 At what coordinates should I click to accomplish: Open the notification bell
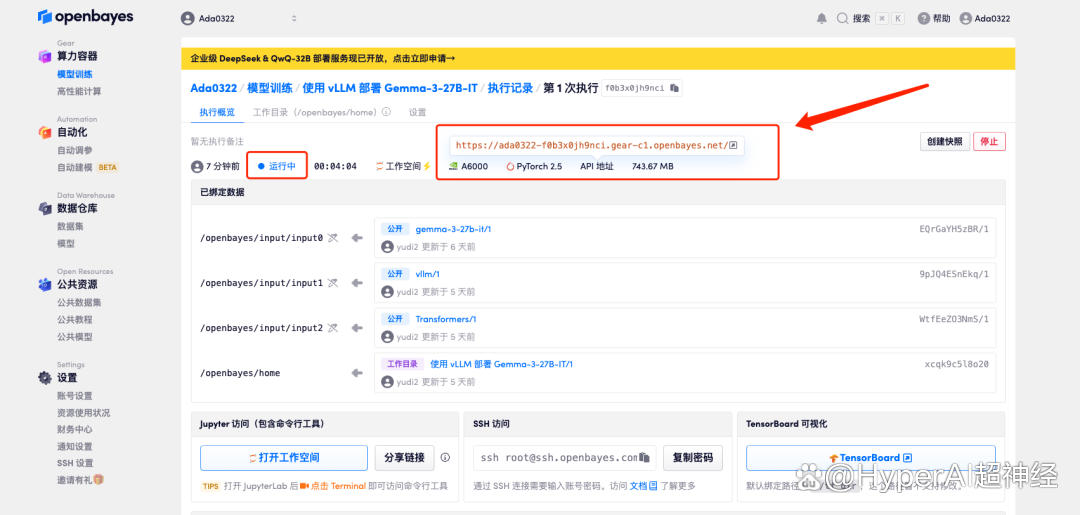click(x=821, y=19)
